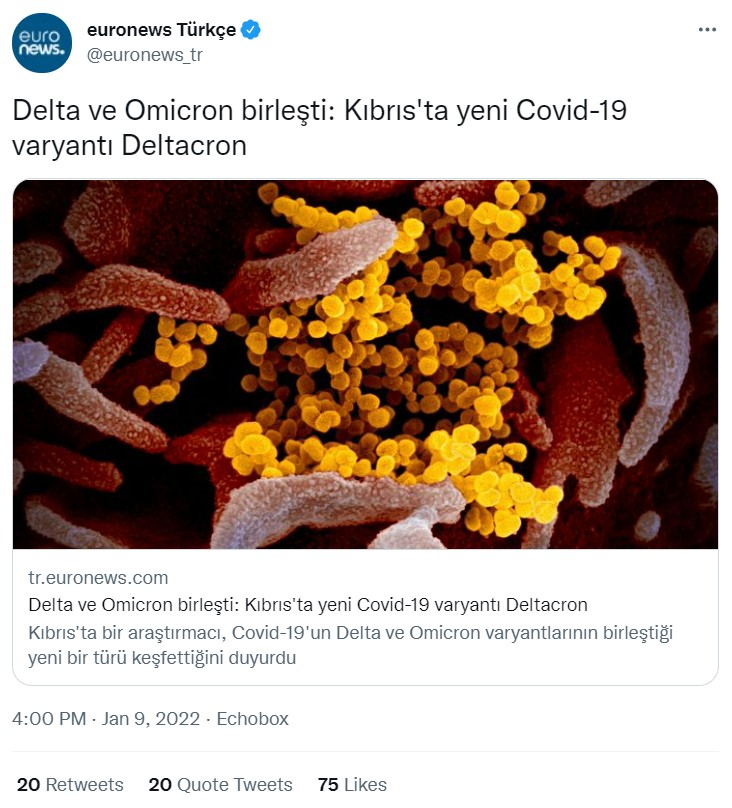
Task: Click the @euronews_tr handle
Action: coord(144,55)
